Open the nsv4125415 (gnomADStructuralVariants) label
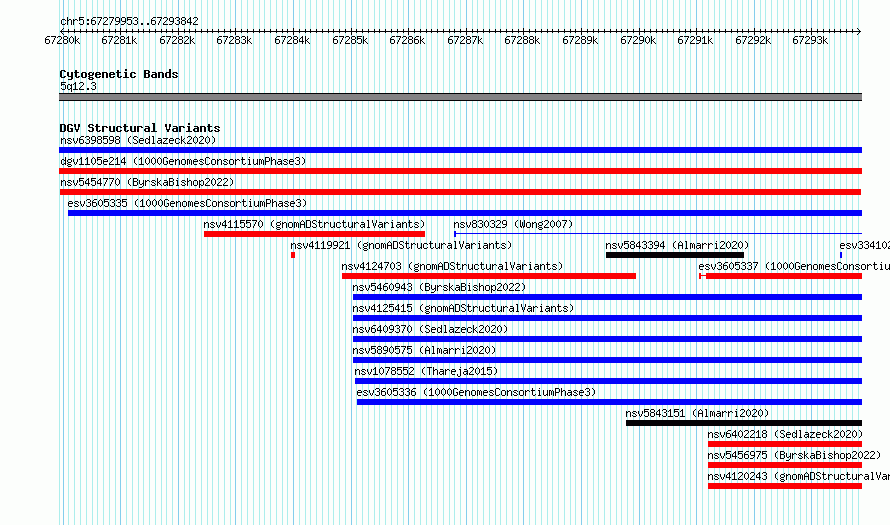Screen dimensions: 890x525 (x=463, y=308)
